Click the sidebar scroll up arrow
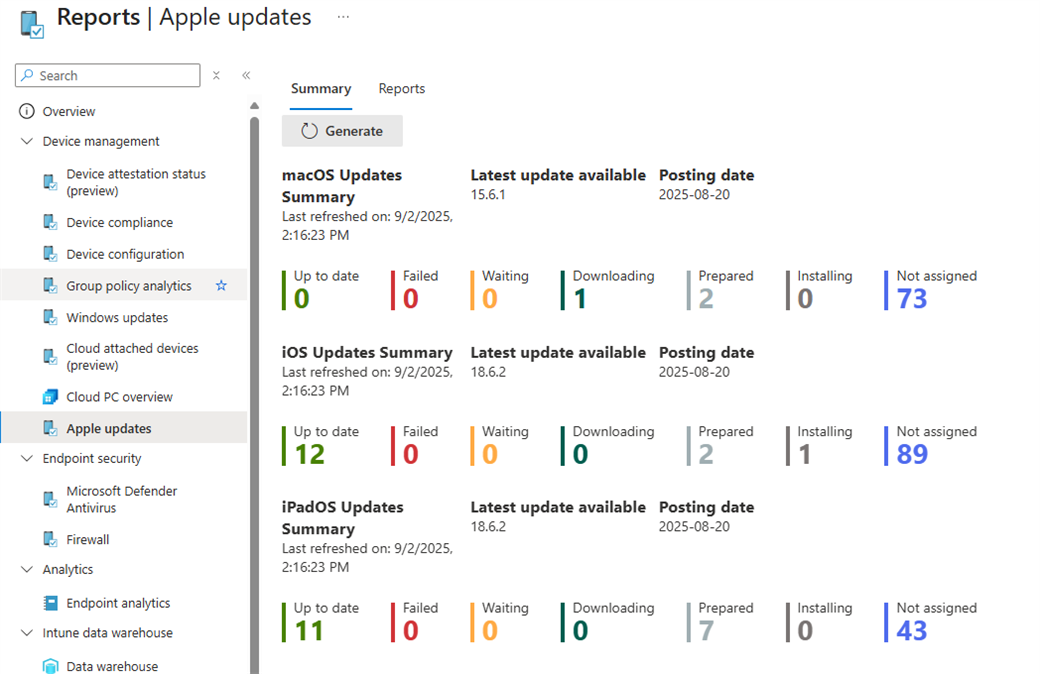Image resolution: width=1040 pixels, height=674 pixels. (x=255, y=105)
